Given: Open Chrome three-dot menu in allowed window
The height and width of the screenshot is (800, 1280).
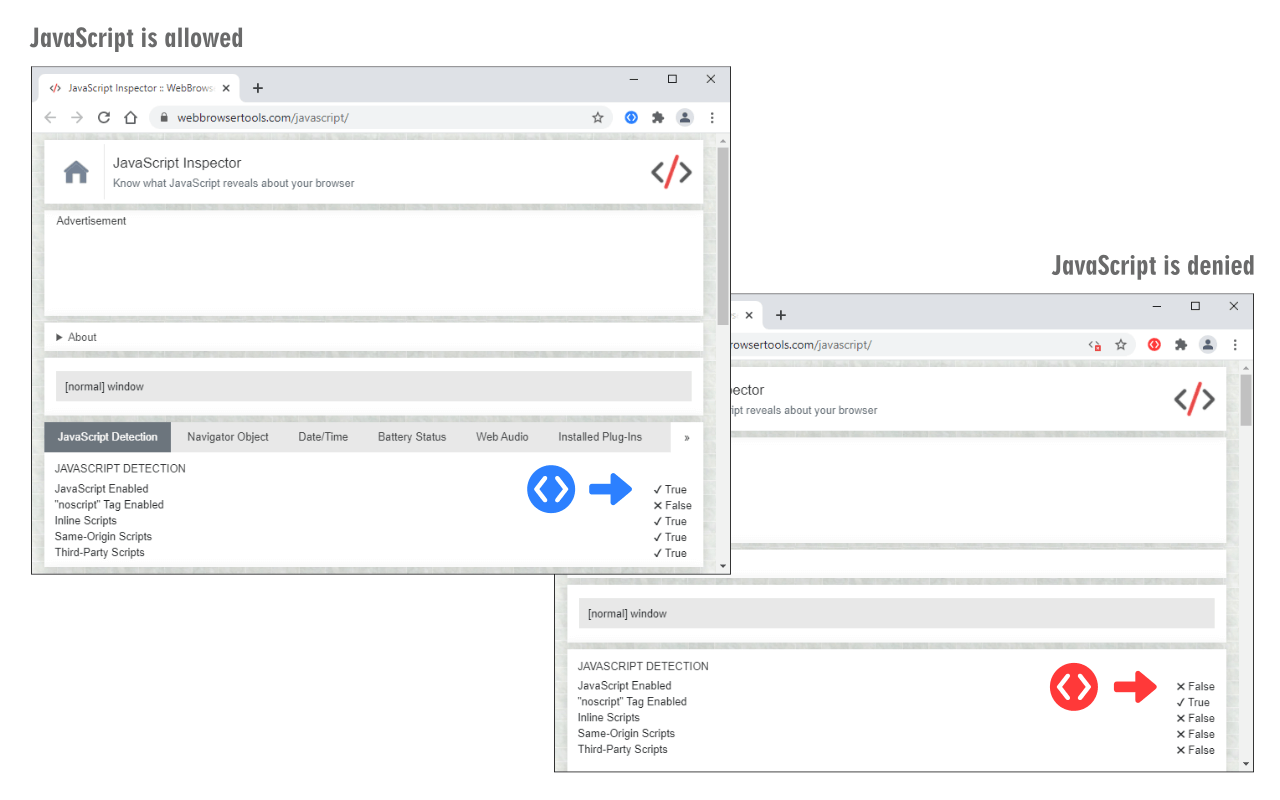Looking at the screenshot, I should [712, 117].
